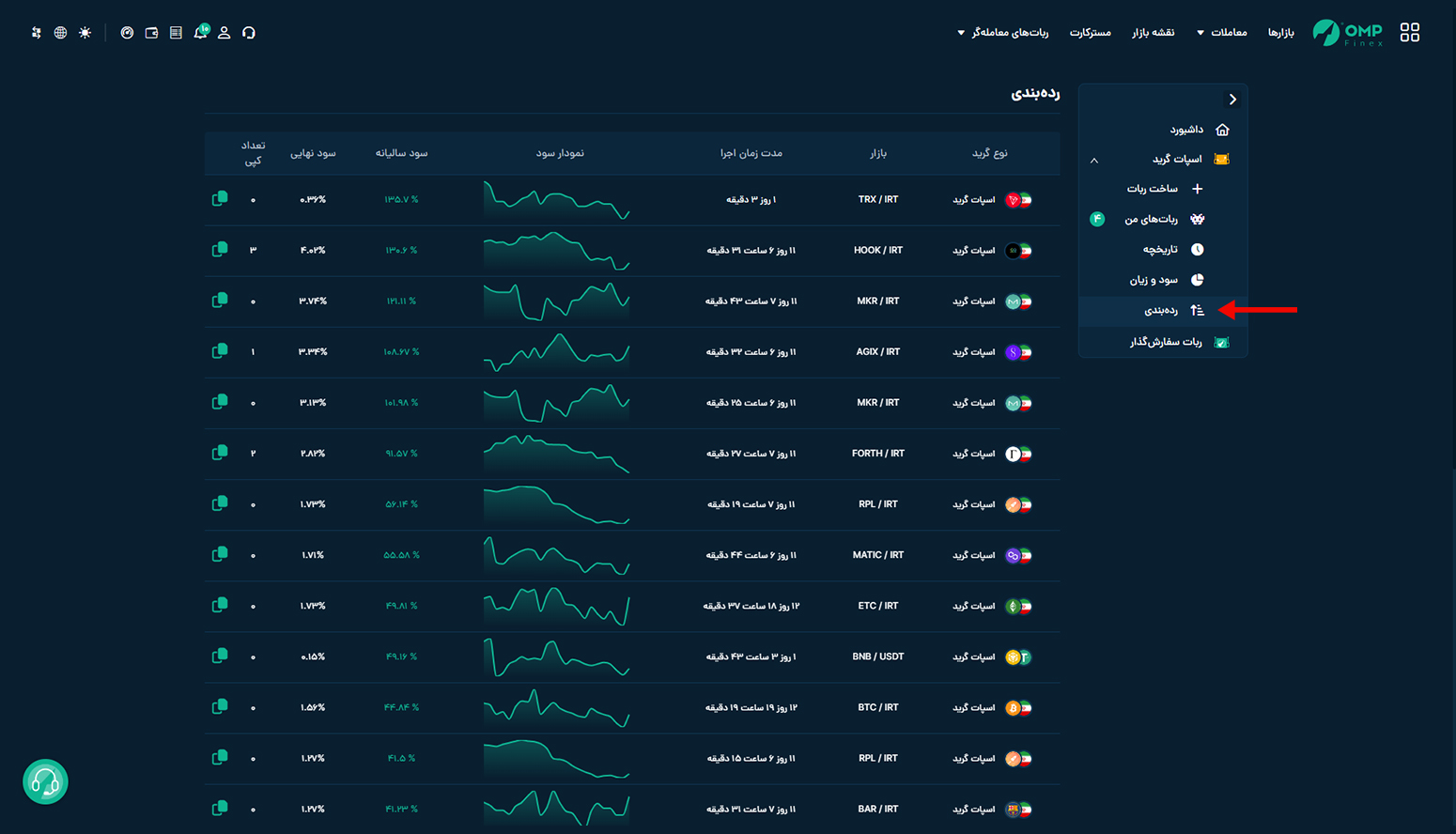Copy the TRX / IRT bot

click(x=220, y=199)
